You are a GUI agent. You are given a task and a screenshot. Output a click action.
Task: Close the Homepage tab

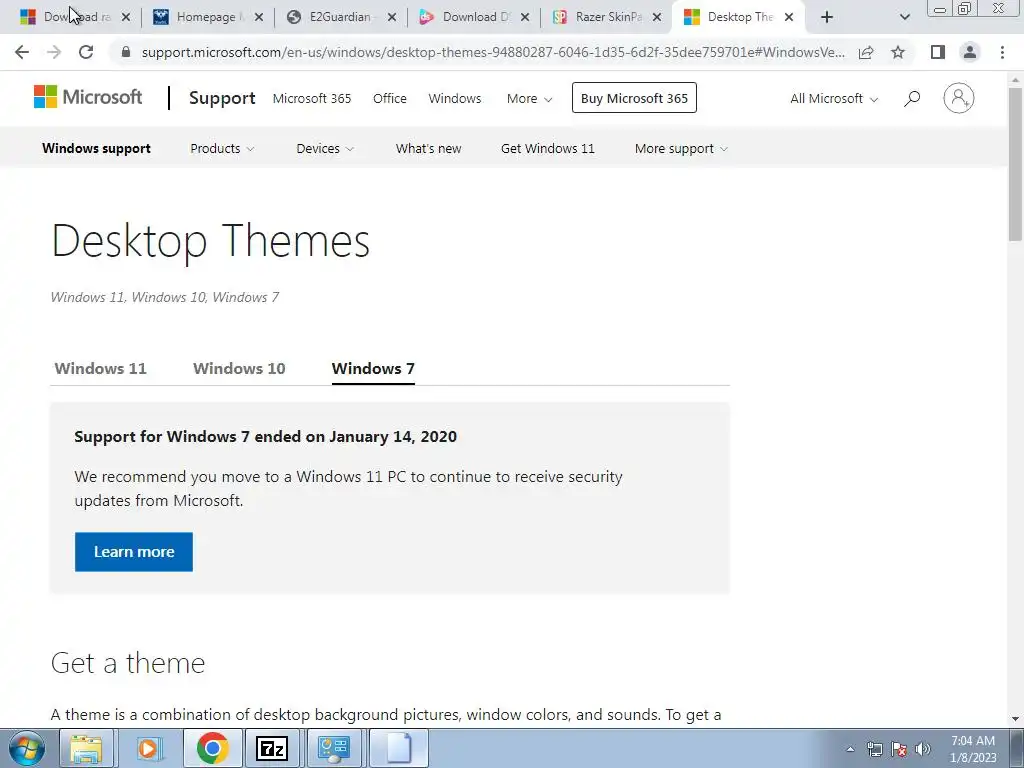point(259,17)
